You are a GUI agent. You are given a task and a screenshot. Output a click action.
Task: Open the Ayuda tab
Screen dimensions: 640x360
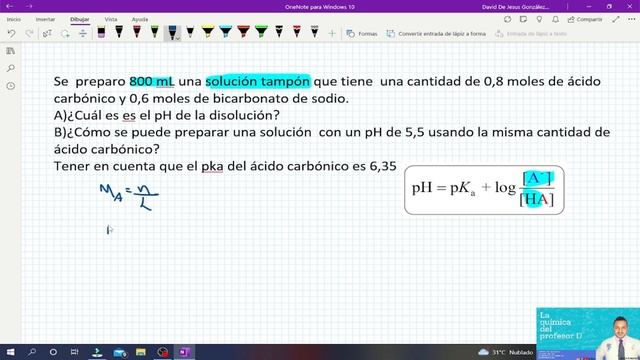140,19
